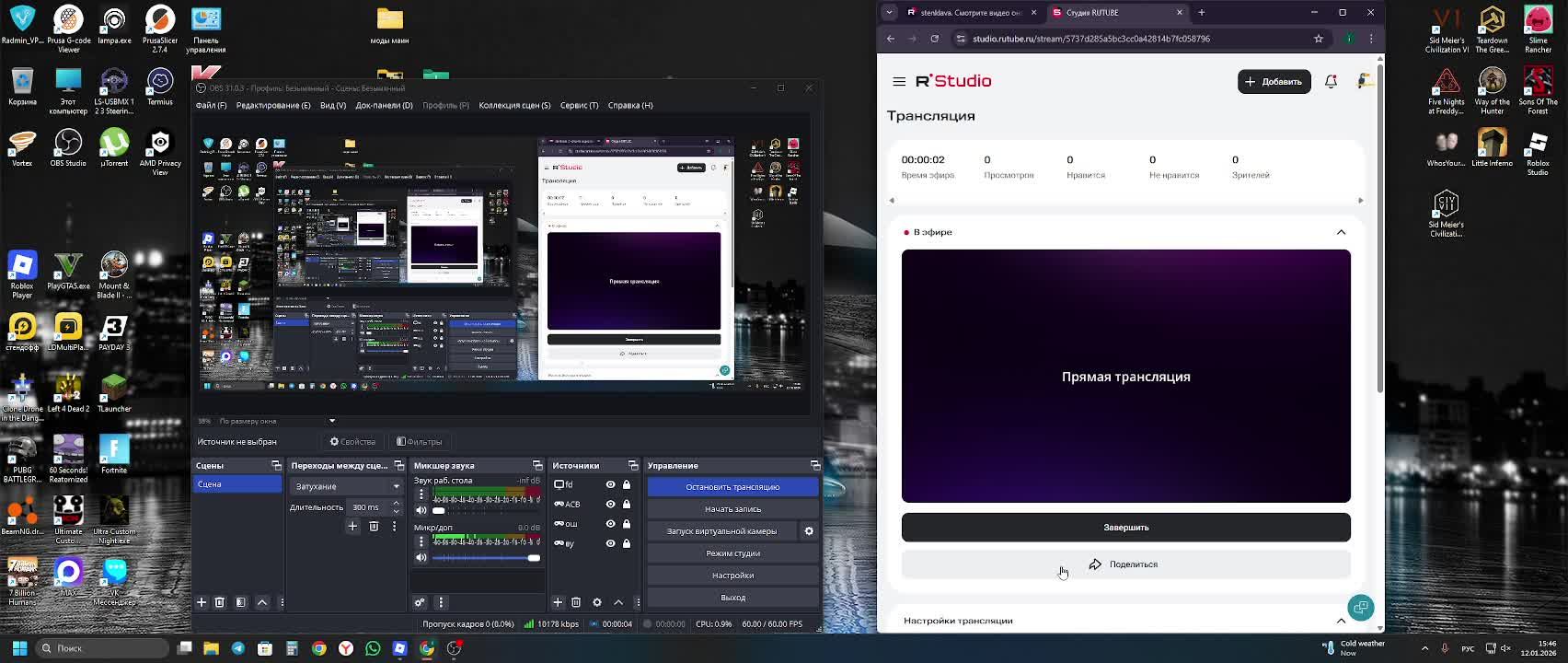Toggle visibility of ош source
The image size is (1568, 663).
click(610, 524)
